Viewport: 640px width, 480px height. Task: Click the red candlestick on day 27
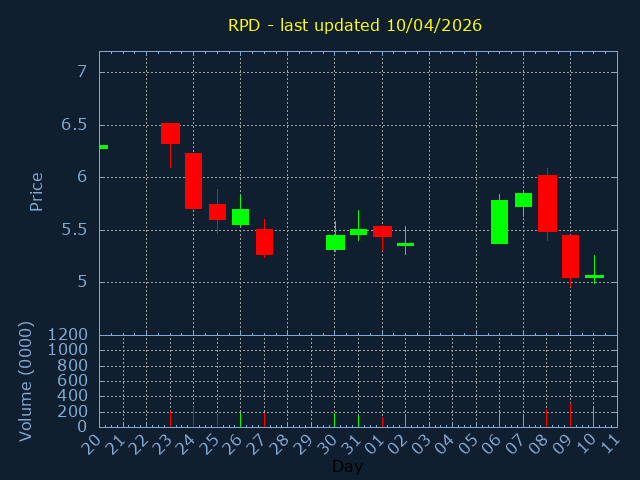(x=264, y=242)
